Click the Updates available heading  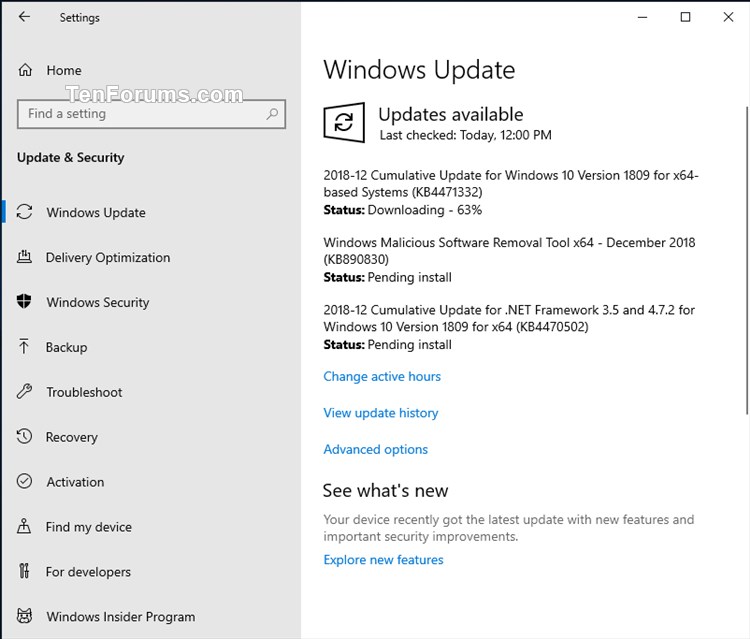point(451,115)
